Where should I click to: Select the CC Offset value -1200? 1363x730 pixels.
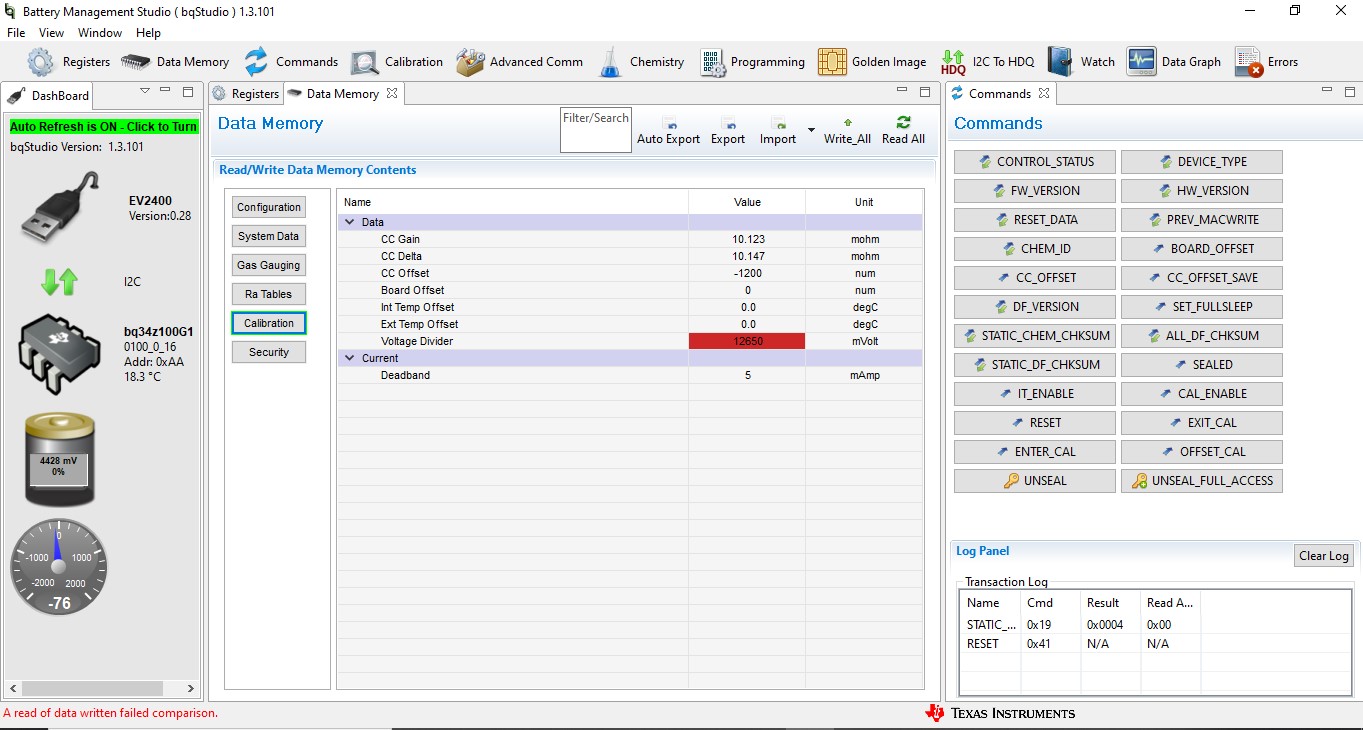point(747,273)
